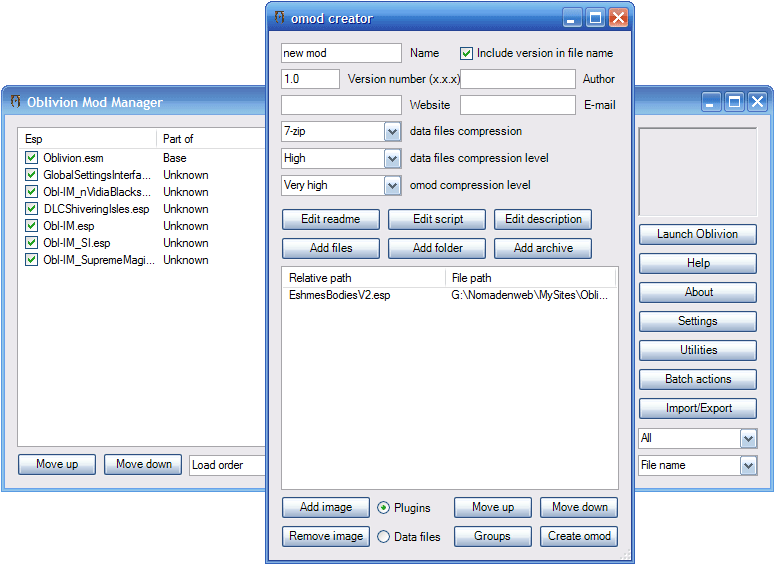Click Move down in omod creator

[x=579, y=507]
